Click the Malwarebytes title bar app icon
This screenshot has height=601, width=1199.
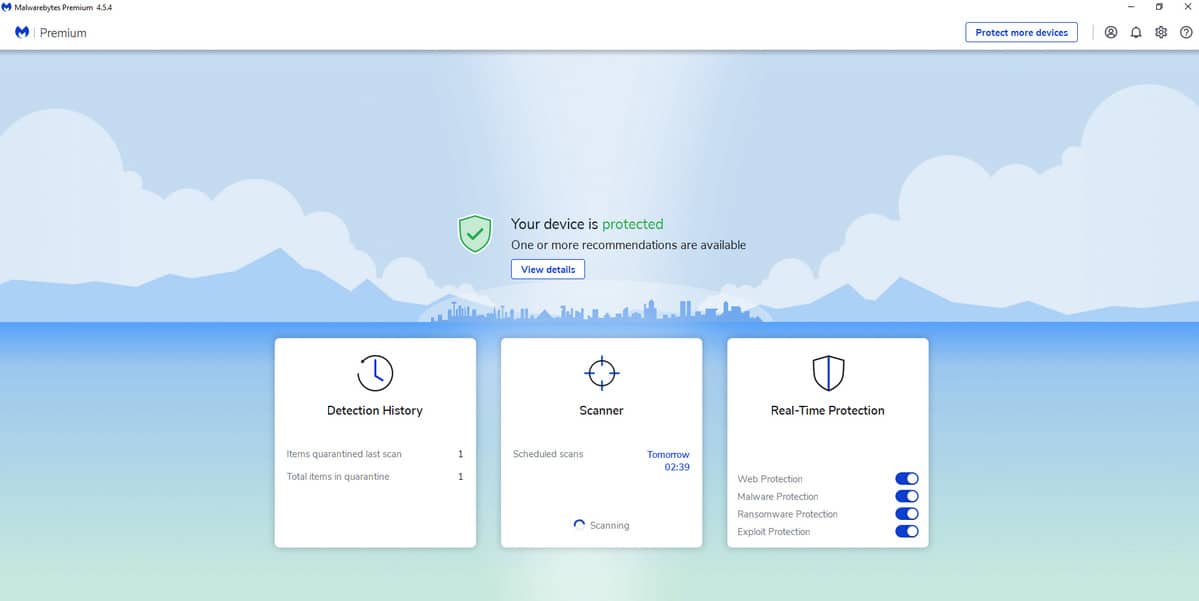(6, 7)
